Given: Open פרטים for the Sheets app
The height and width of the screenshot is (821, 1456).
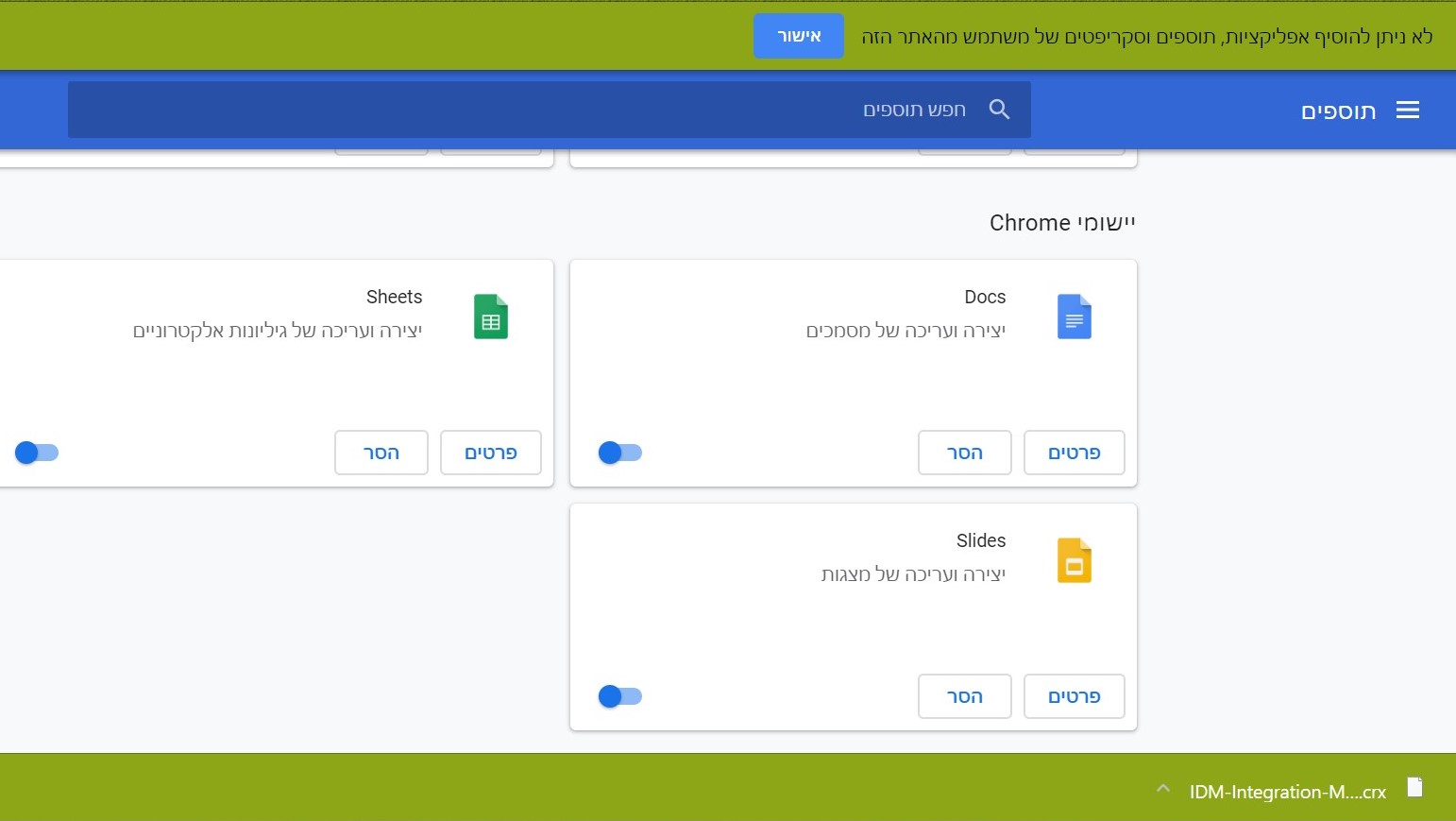Looking at the screenshot, I should [x=491, y=453].
